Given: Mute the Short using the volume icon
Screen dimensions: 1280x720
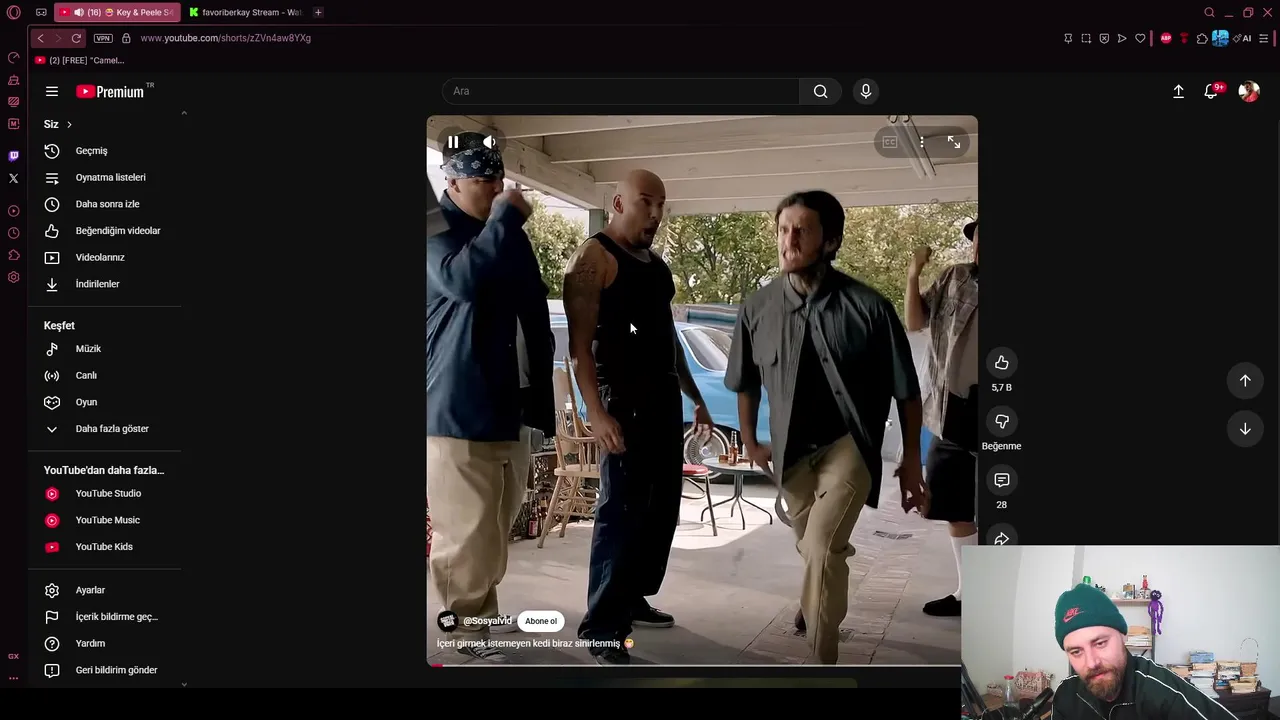Looking at the screenshot, I should click(x=489, y=143).
